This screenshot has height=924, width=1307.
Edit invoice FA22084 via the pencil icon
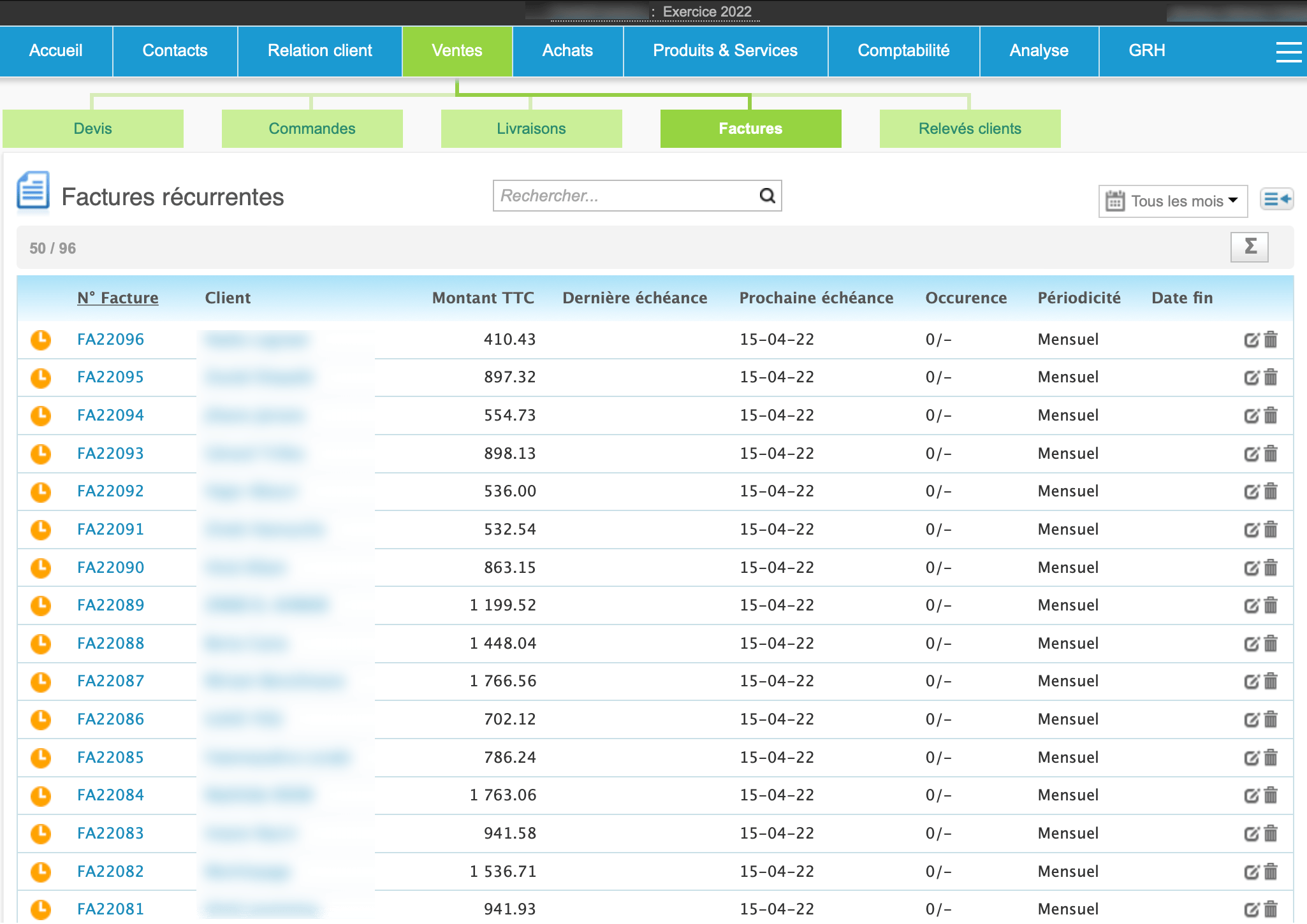(x=1251, y=795)
